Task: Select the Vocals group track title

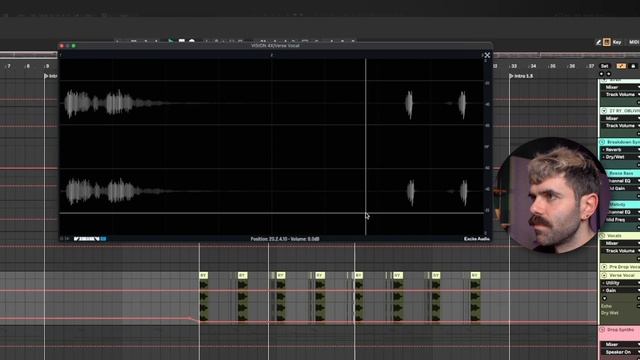Action: (x=614, y=236)
